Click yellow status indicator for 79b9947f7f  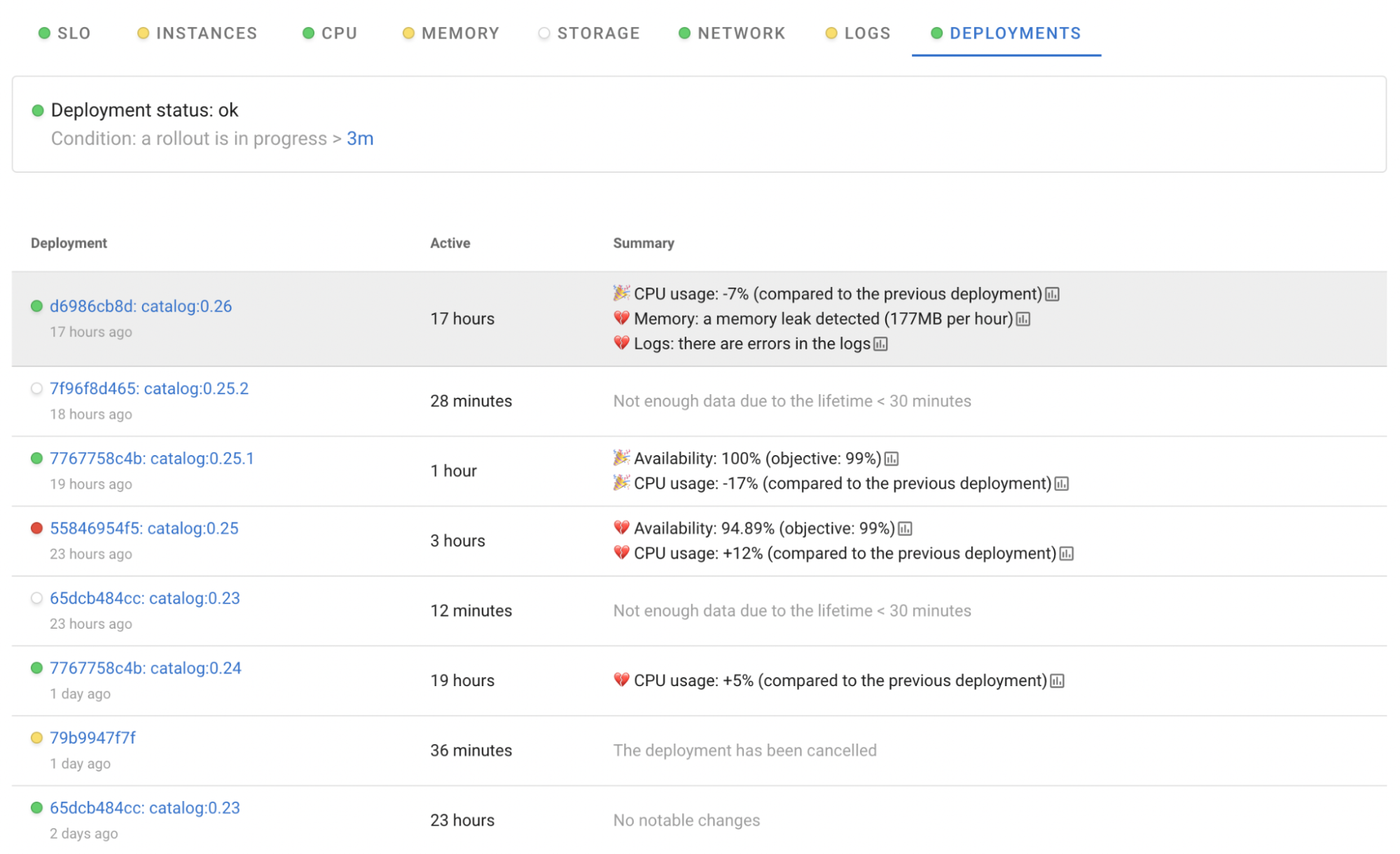click(x=35, y=738)
